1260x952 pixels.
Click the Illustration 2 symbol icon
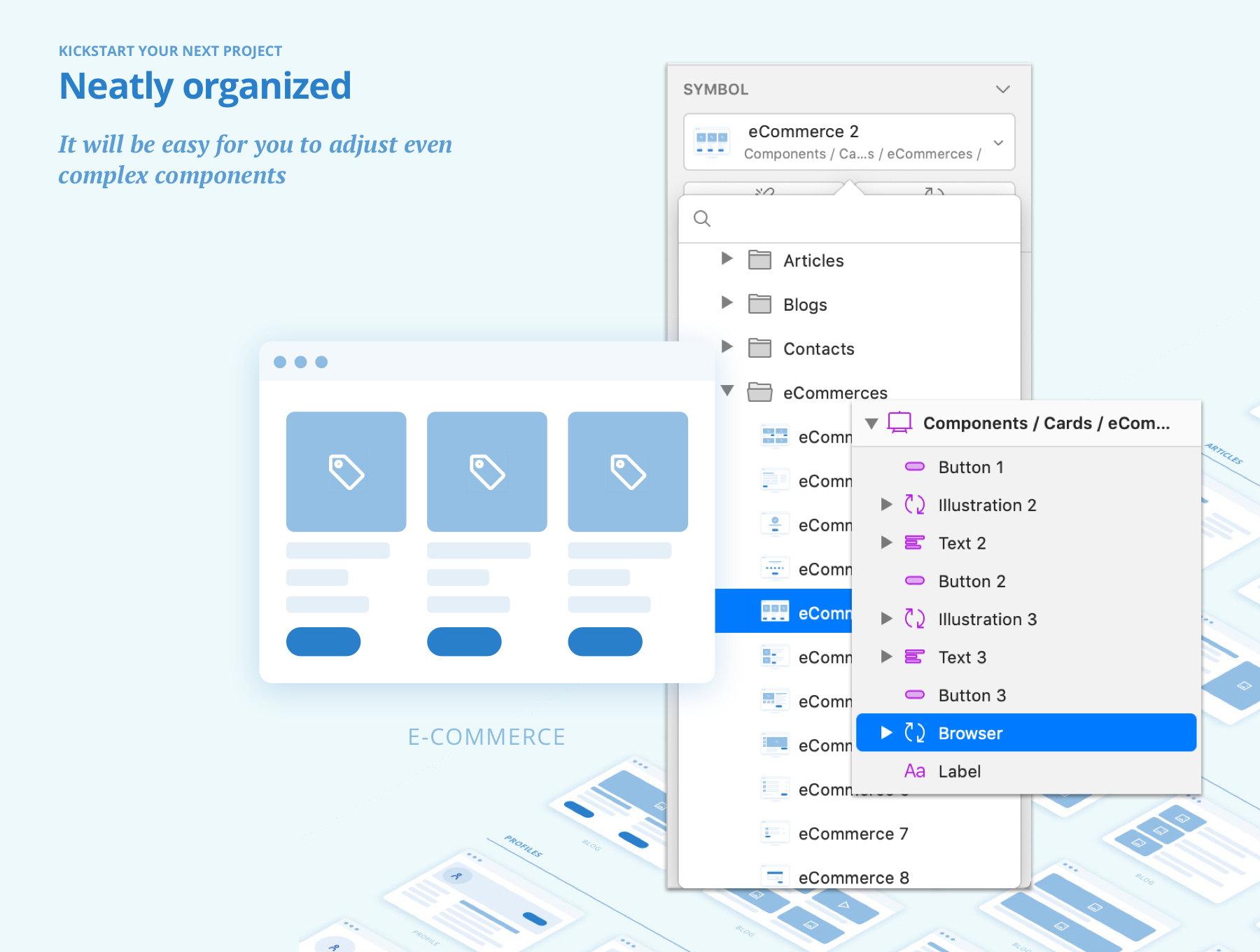click(x=915, y=505)
